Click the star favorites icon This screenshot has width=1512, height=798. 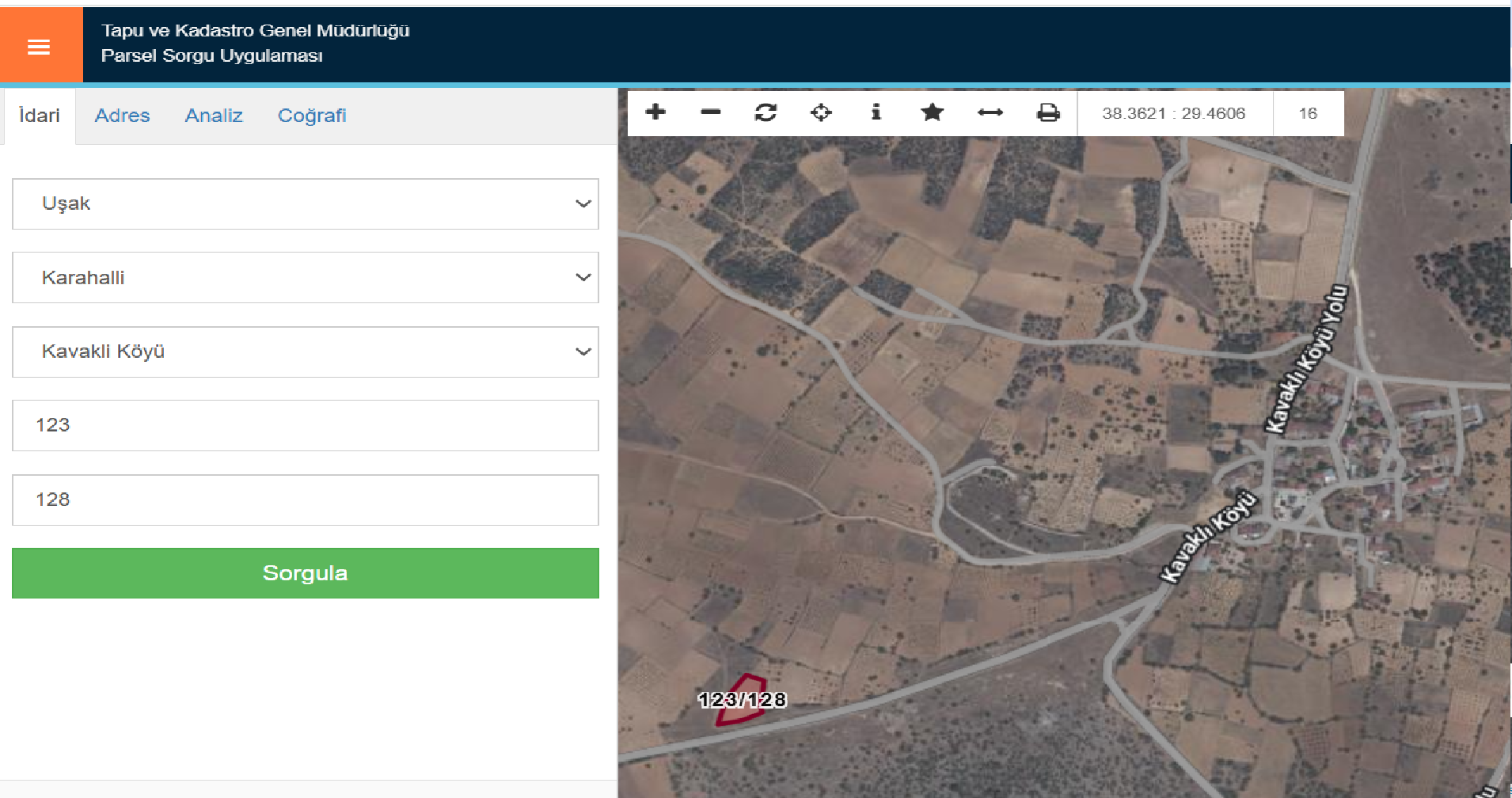[x=933, y=112]
